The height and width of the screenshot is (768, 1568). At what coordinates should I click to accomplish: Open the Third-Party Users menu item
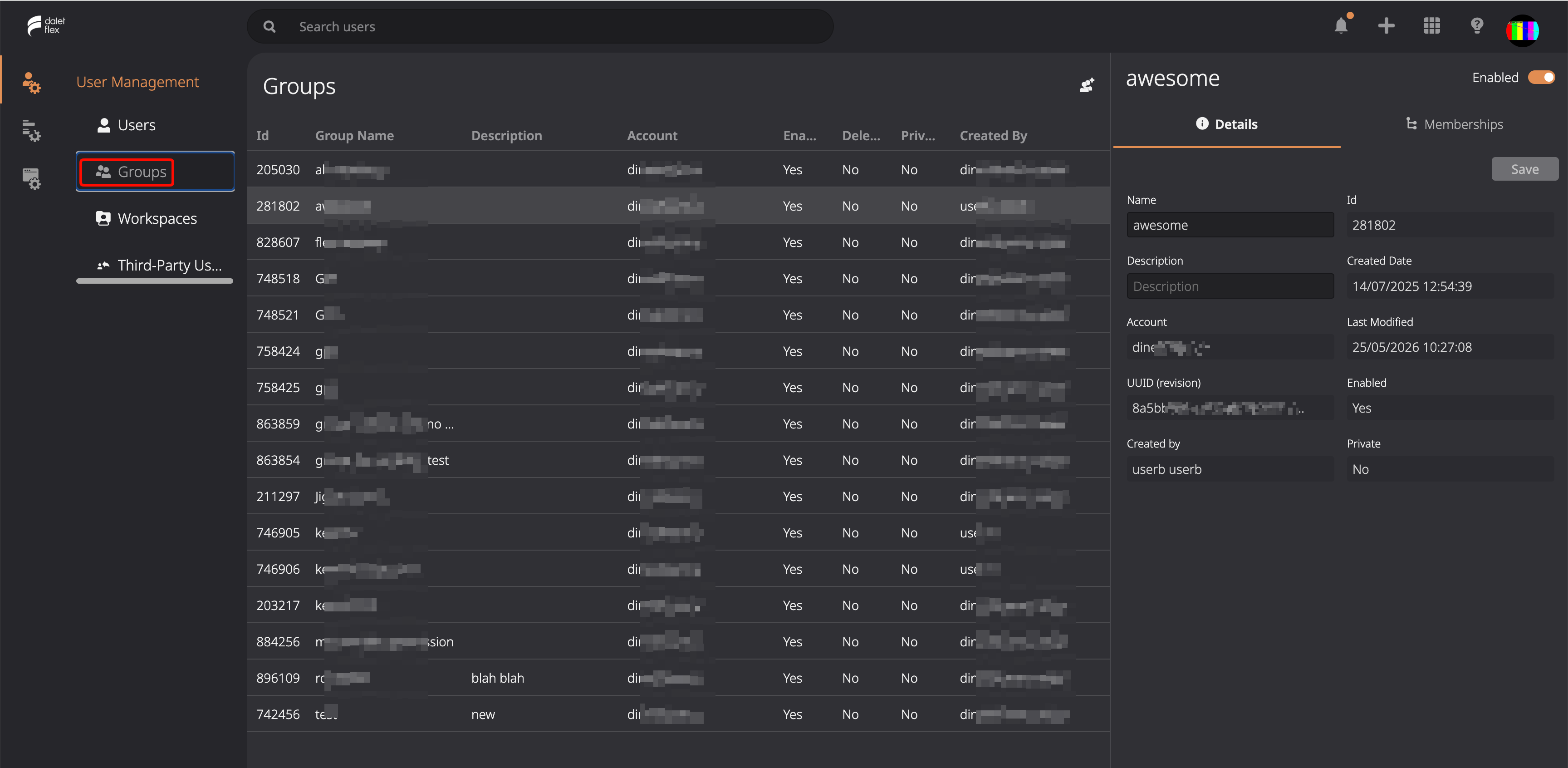point(160,265)
